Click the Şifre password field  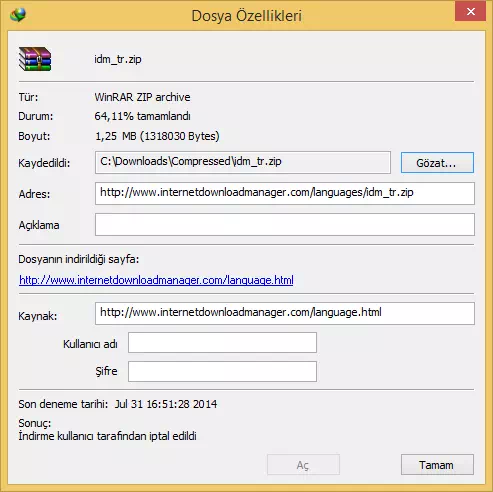point(222,371)
